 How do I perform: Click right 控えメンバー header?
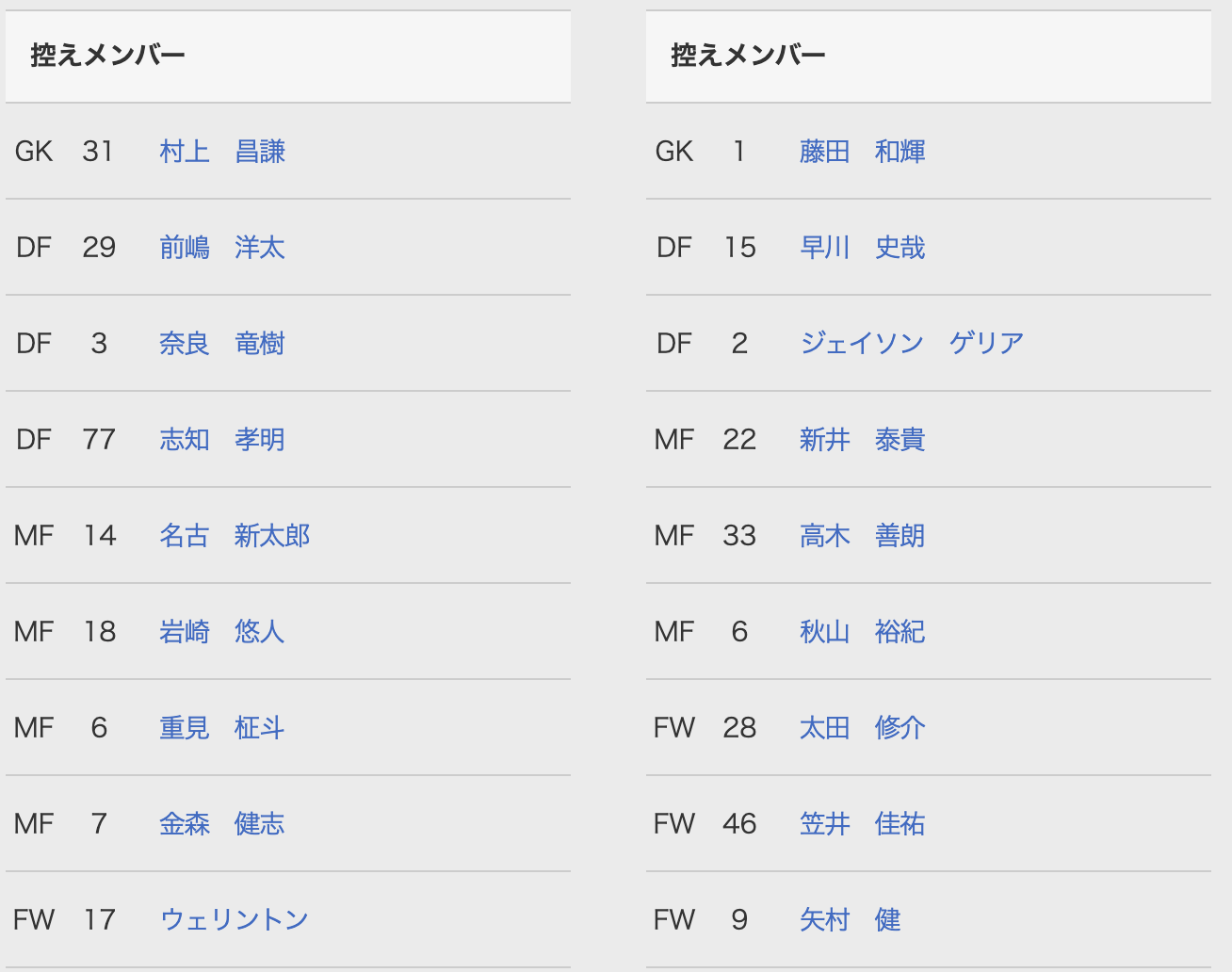tap(748, 56)
